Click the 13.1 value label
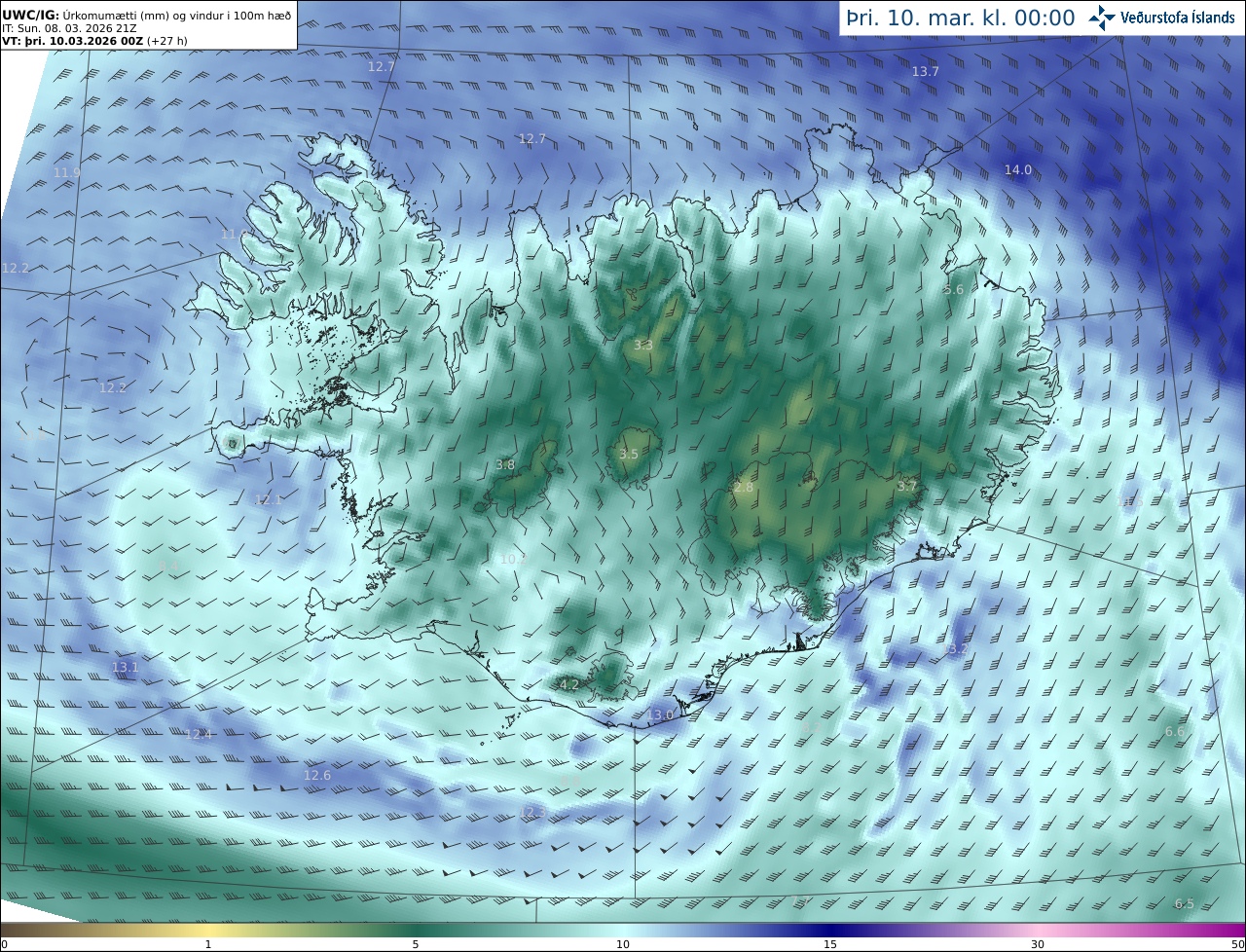 coord(125,668)
